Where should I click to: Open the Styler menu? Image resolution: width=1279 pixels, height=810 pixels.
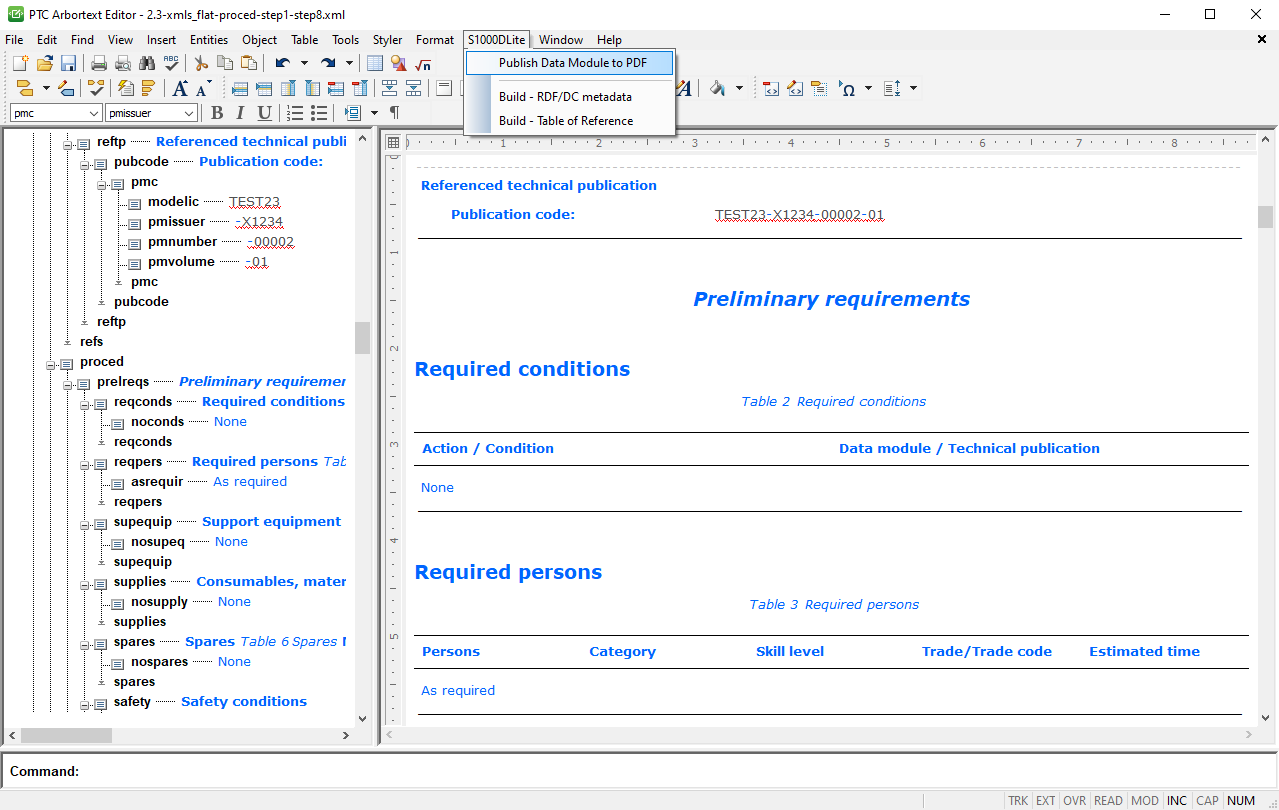click(387, 40)
